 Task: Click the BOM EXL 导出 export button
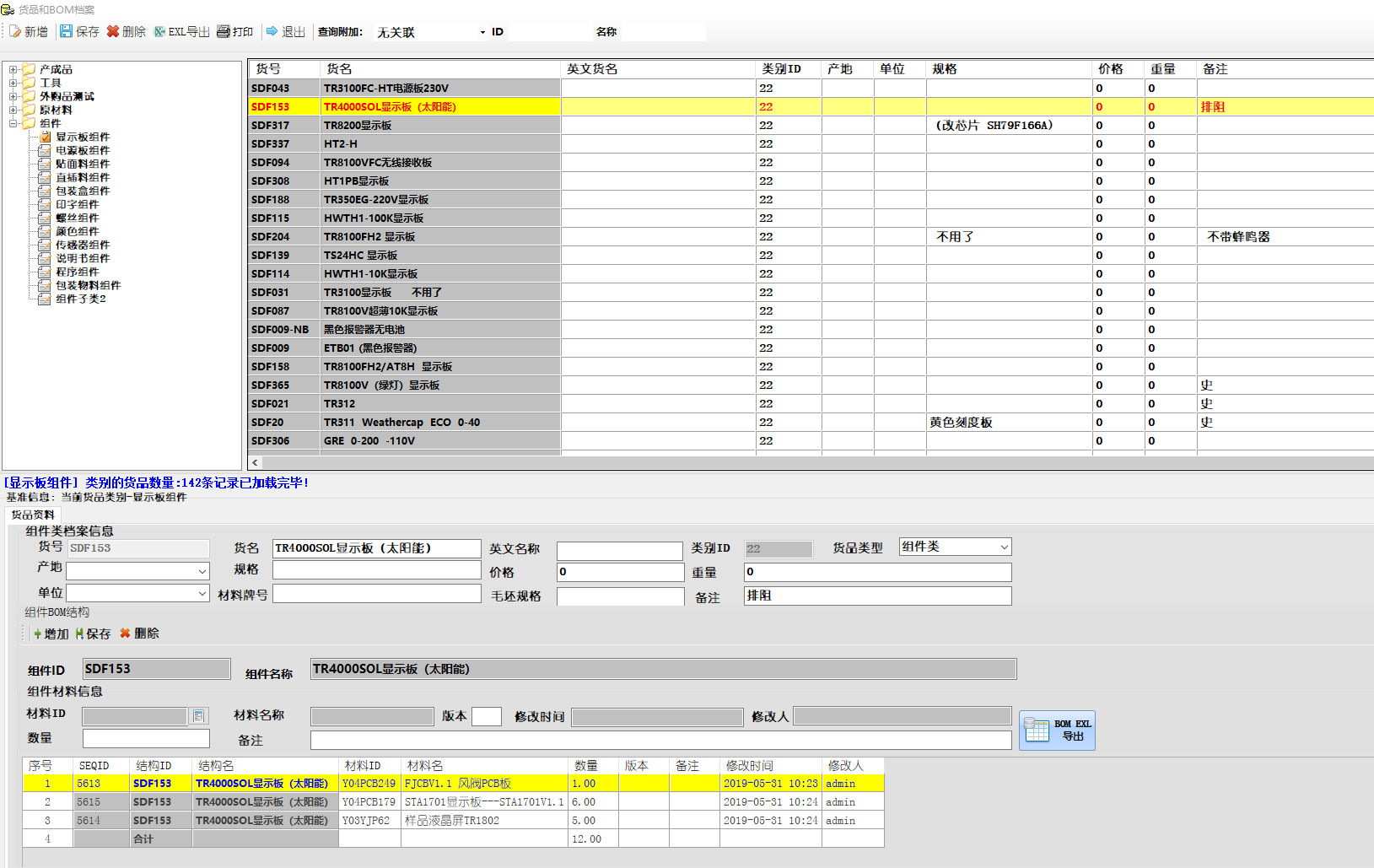tap(1057, 731)
